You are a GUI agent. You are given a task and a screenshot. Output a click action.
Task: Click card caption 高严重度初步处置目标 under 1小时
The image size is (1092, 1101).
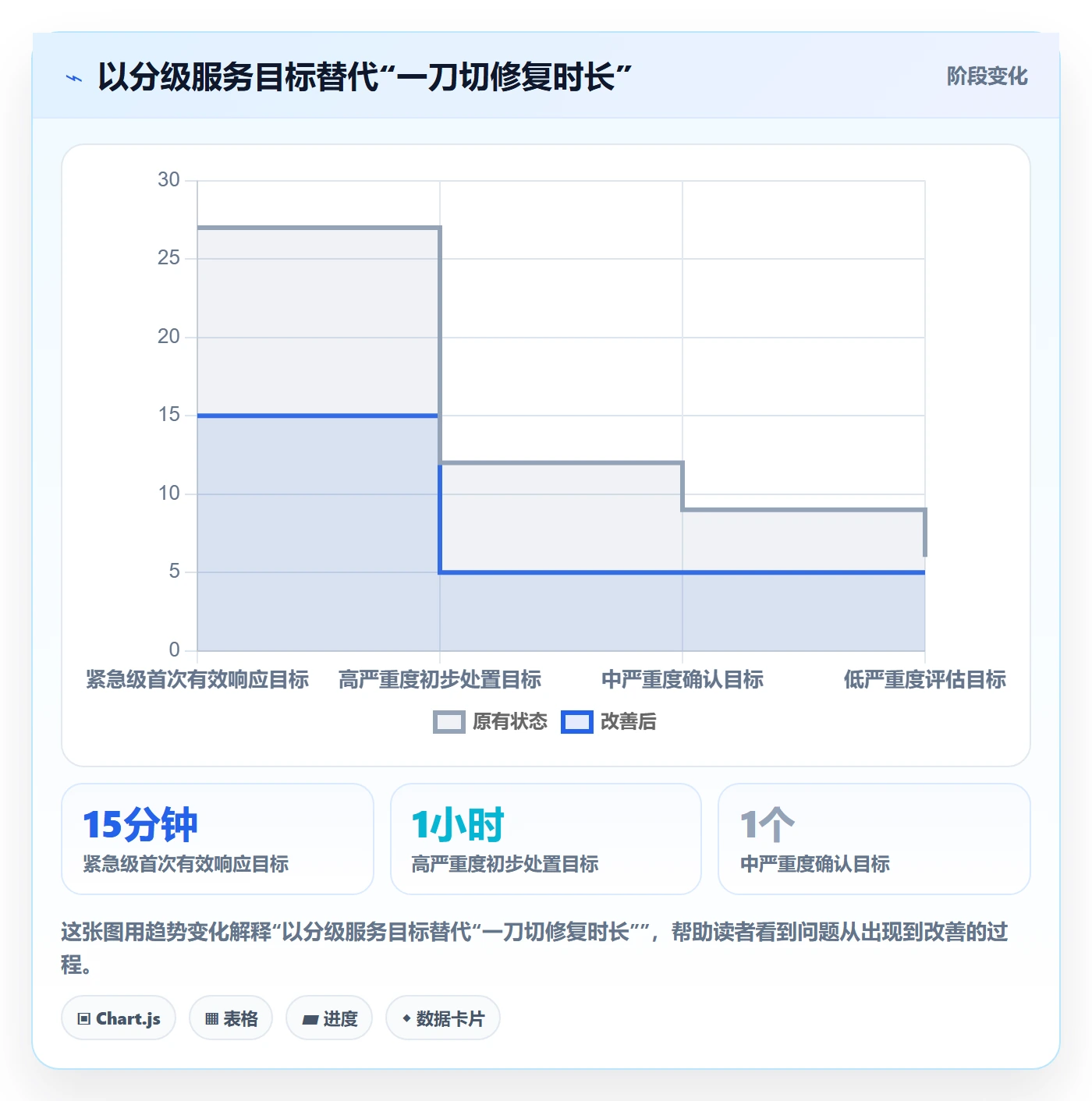(505, 864)
